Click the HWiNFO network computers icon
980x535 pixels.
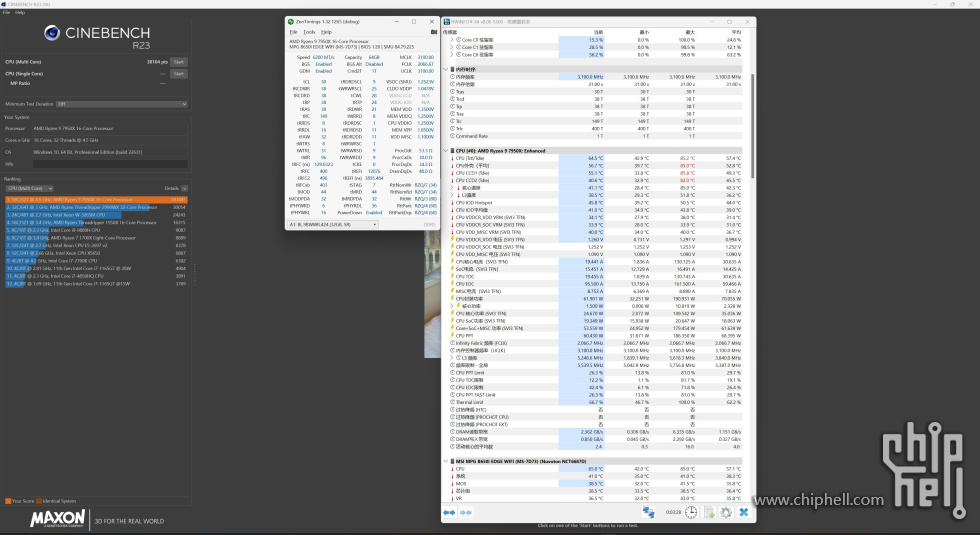pos(649,512)
